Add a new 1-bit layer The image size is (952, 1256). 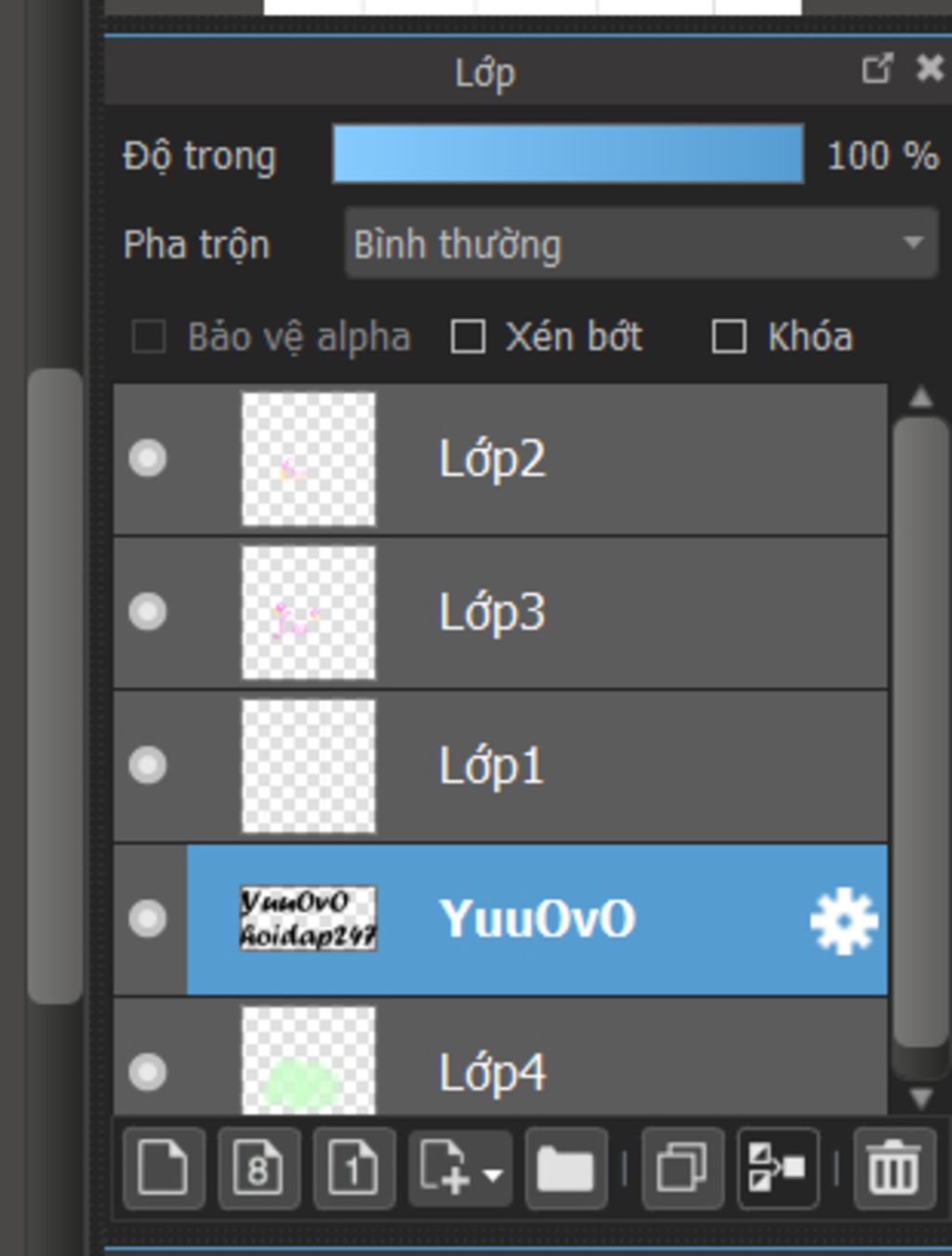pyautogui.click(x=354, y=1168)
